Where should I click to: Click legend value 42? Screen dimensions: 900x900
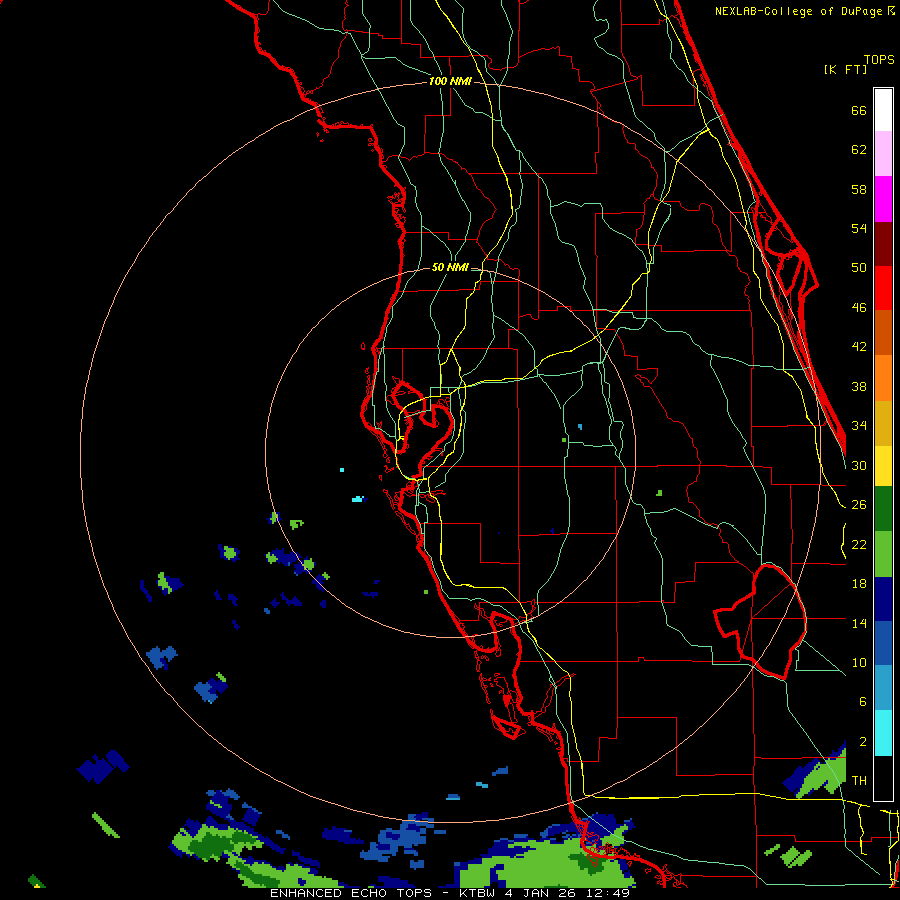click(859, 347)
